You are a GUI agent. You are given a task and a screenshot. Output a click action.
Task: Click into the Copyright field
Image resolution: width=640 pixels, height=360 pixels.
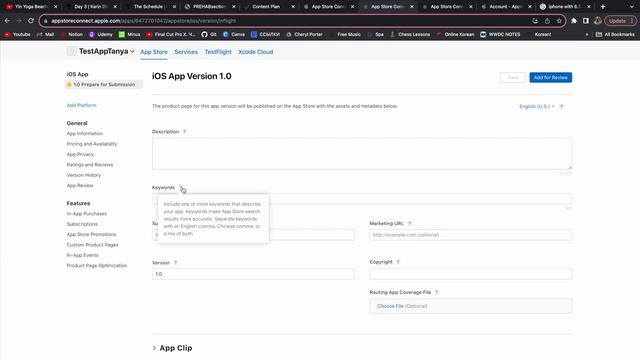click(x=471, y=274)
